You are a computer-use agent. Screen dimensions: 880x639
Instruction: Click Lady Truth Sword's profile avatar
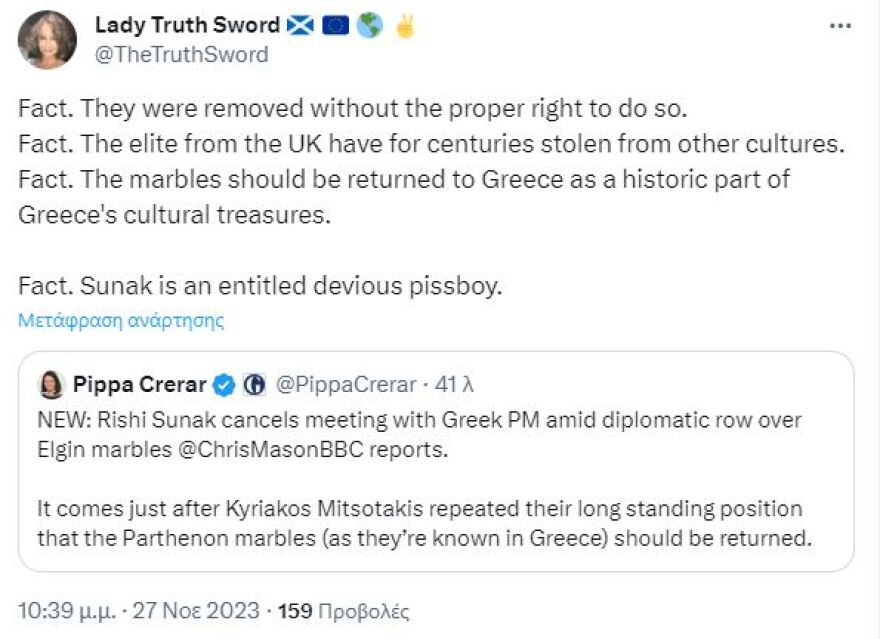pos(47,40)
